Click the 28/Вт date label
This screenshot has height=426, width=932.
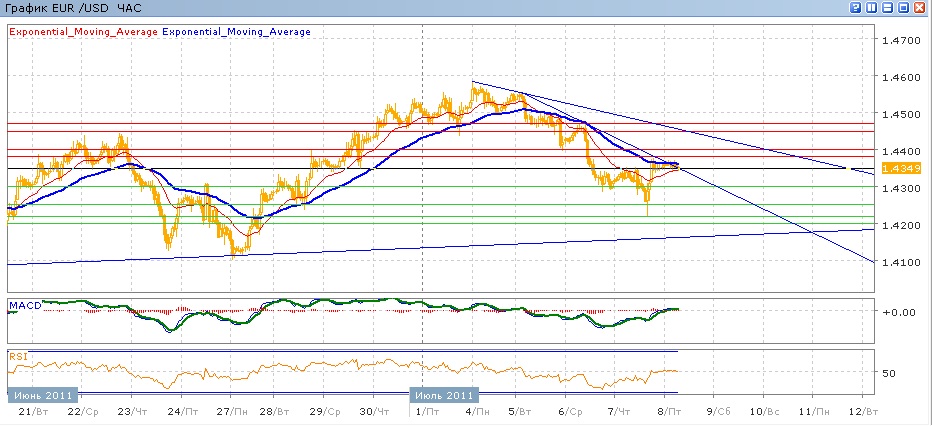pyautogui.click(x=275, y=412)
